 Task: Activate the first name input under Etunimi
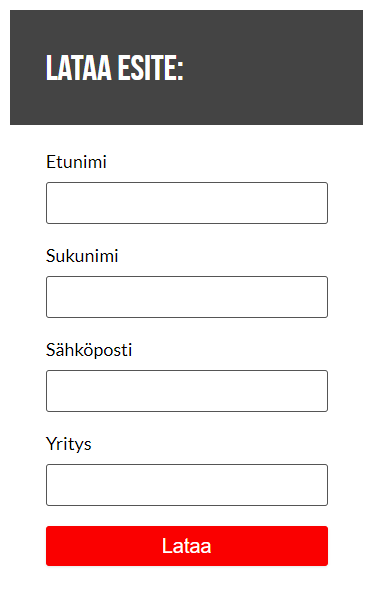click(187, 203)
